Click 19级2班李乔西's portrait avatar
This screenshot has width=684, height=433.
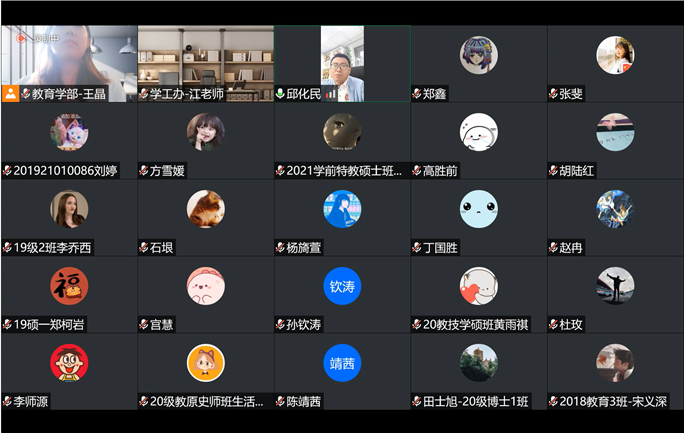coord(69,209)
